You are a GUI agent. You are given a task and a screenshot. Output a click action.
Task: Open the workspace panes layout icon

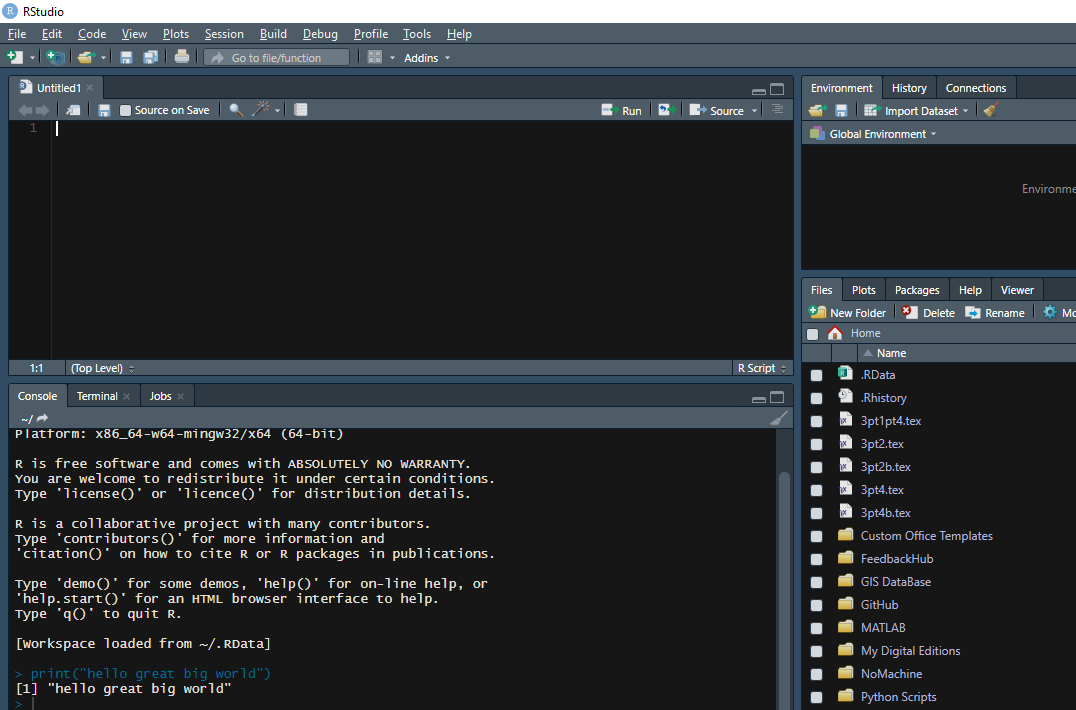(x=375, y=58)
